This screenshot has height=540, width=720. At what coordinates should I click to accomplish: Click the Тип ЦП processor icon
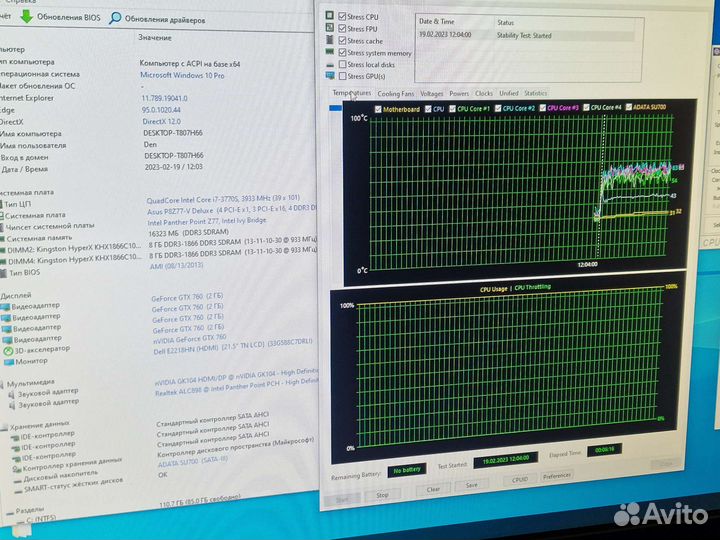coord(2,204)
